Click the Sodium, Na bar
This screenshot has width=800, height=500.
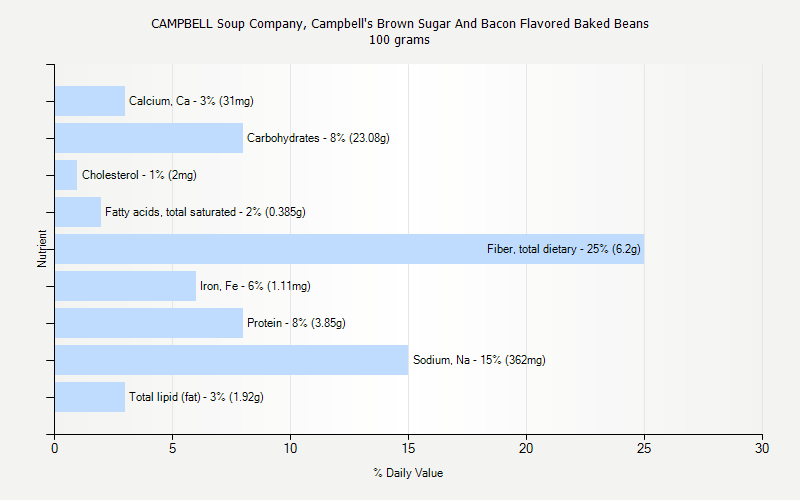tap(231, 360)
